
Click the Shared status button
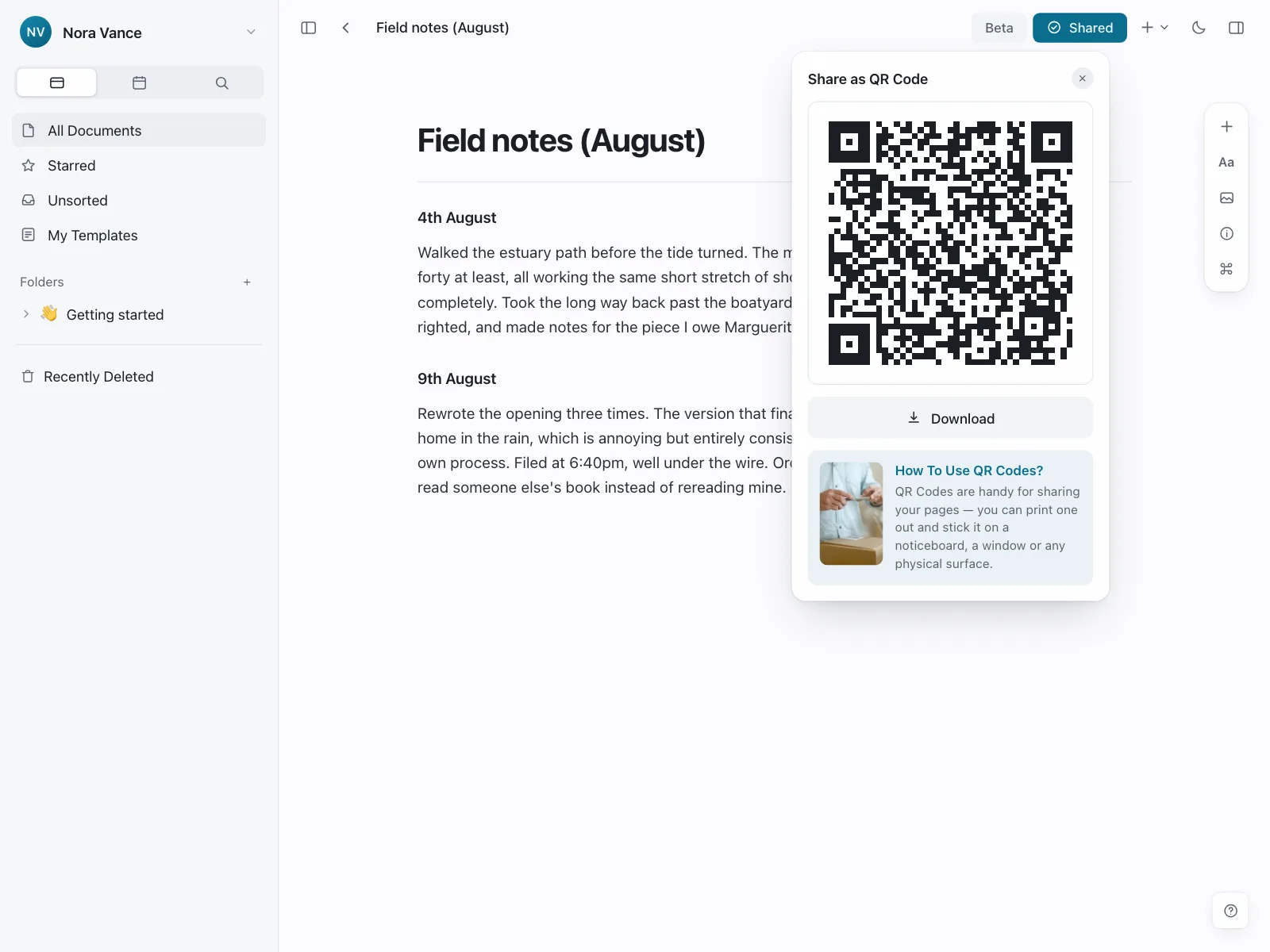point(1079,28)
